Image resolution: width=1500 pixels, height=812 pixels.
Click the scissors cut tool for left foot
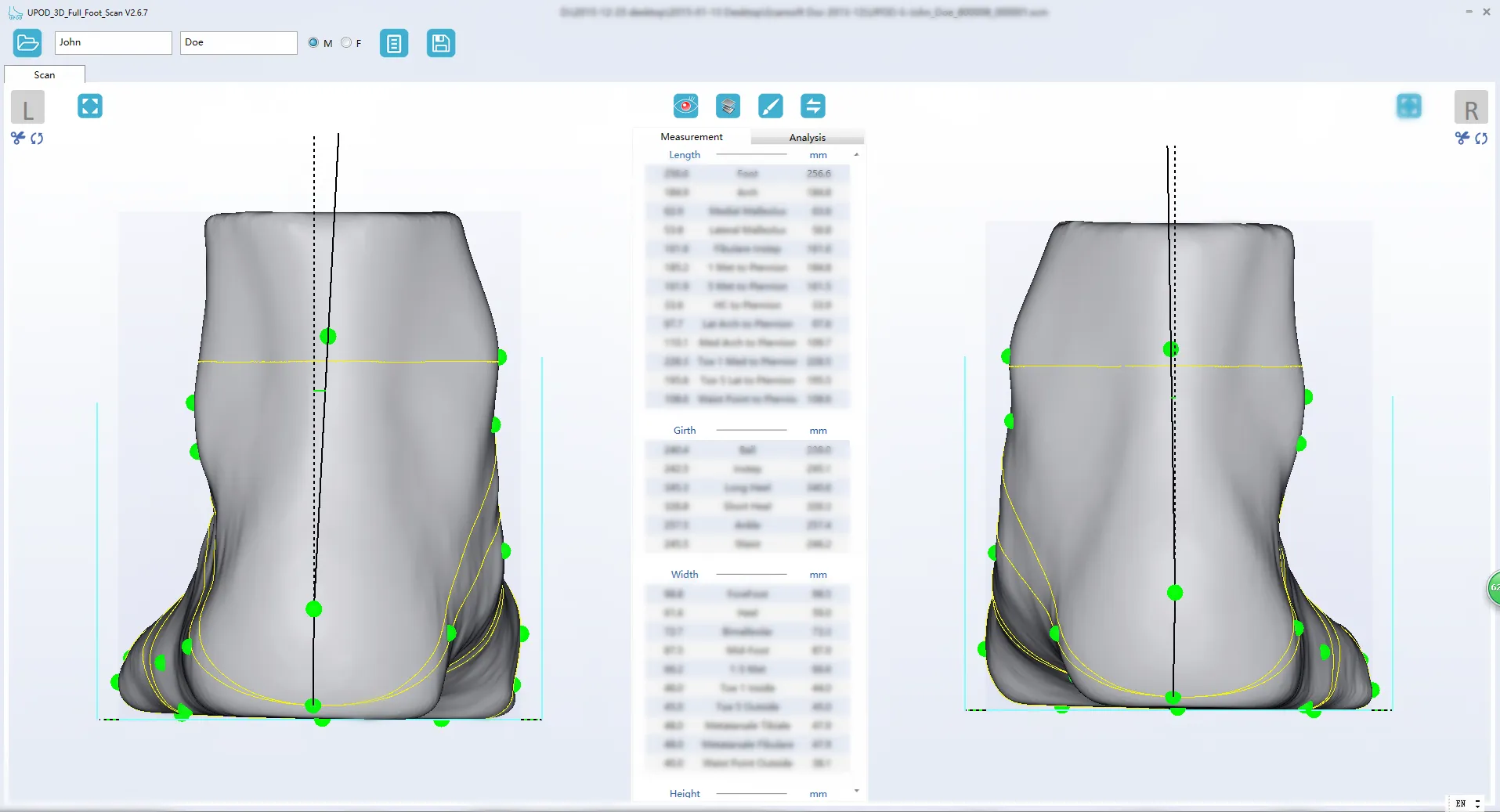(17, 139)
